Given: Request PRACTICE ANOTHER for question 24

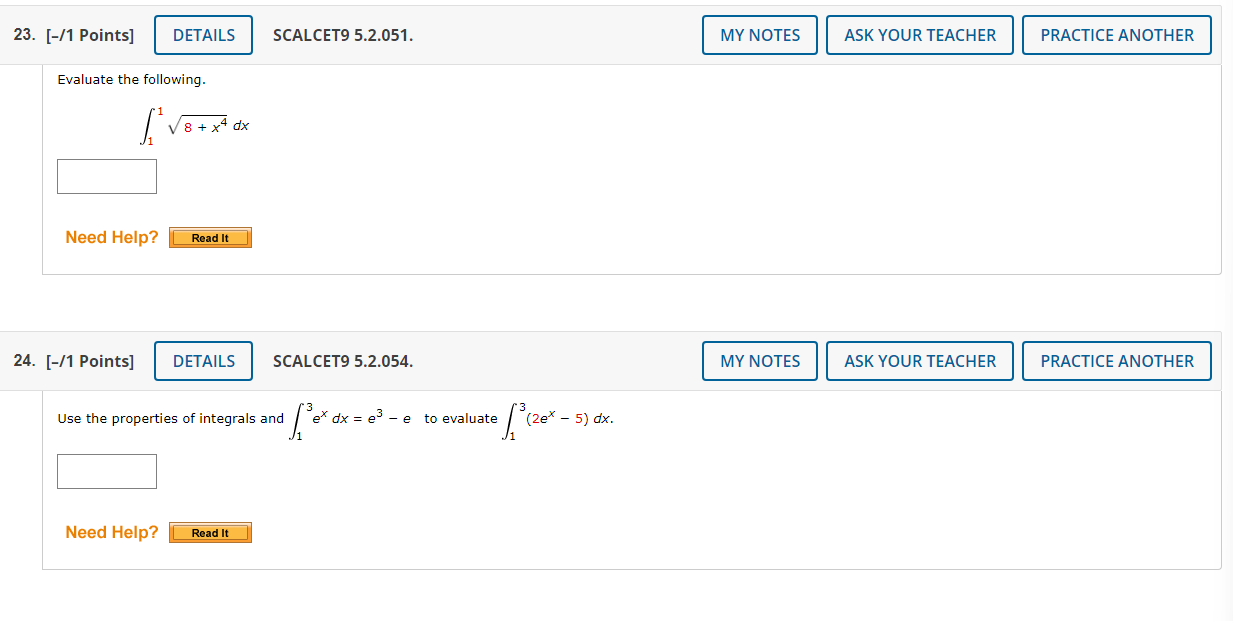Looking at the screenshot, I should click(1116, 360).
